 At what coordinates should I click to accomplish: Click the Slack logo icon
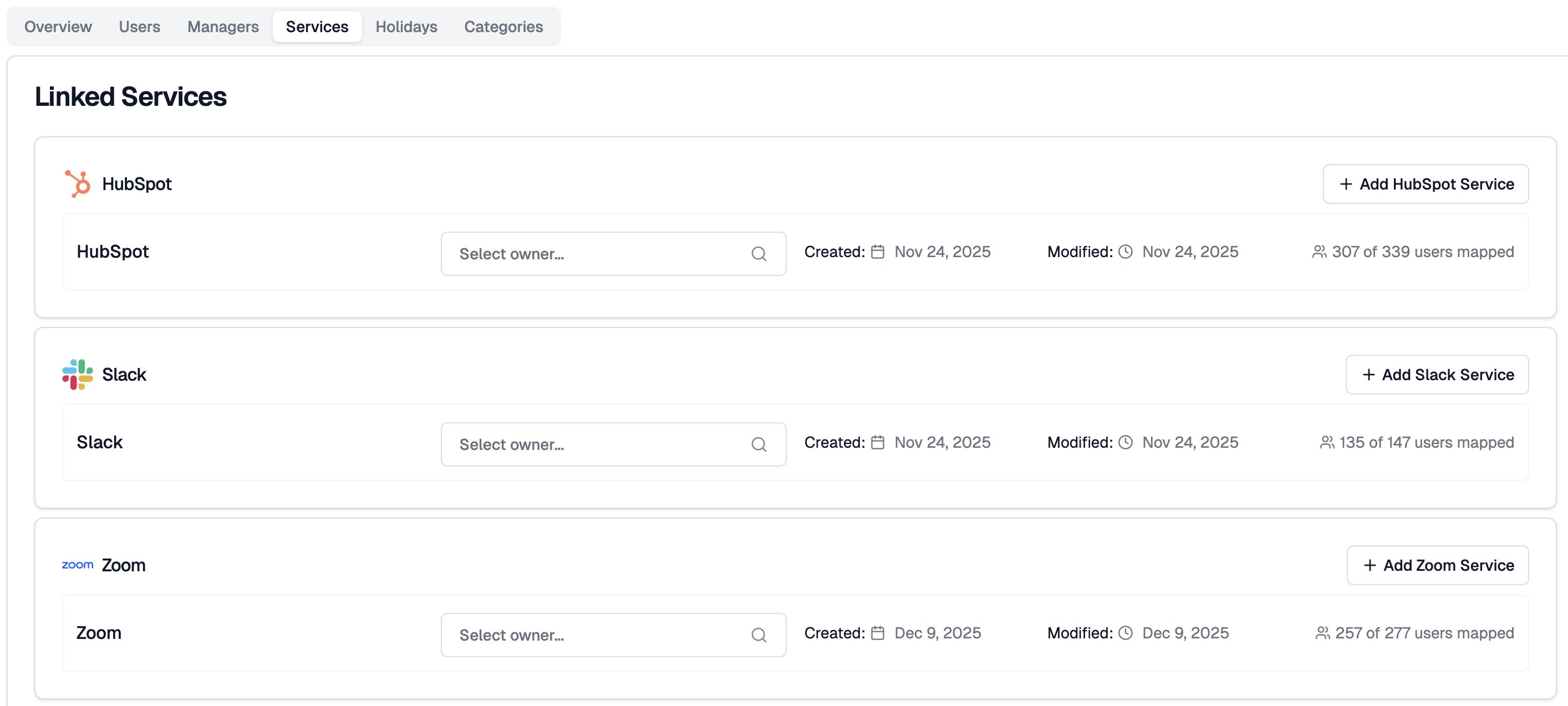77,374
